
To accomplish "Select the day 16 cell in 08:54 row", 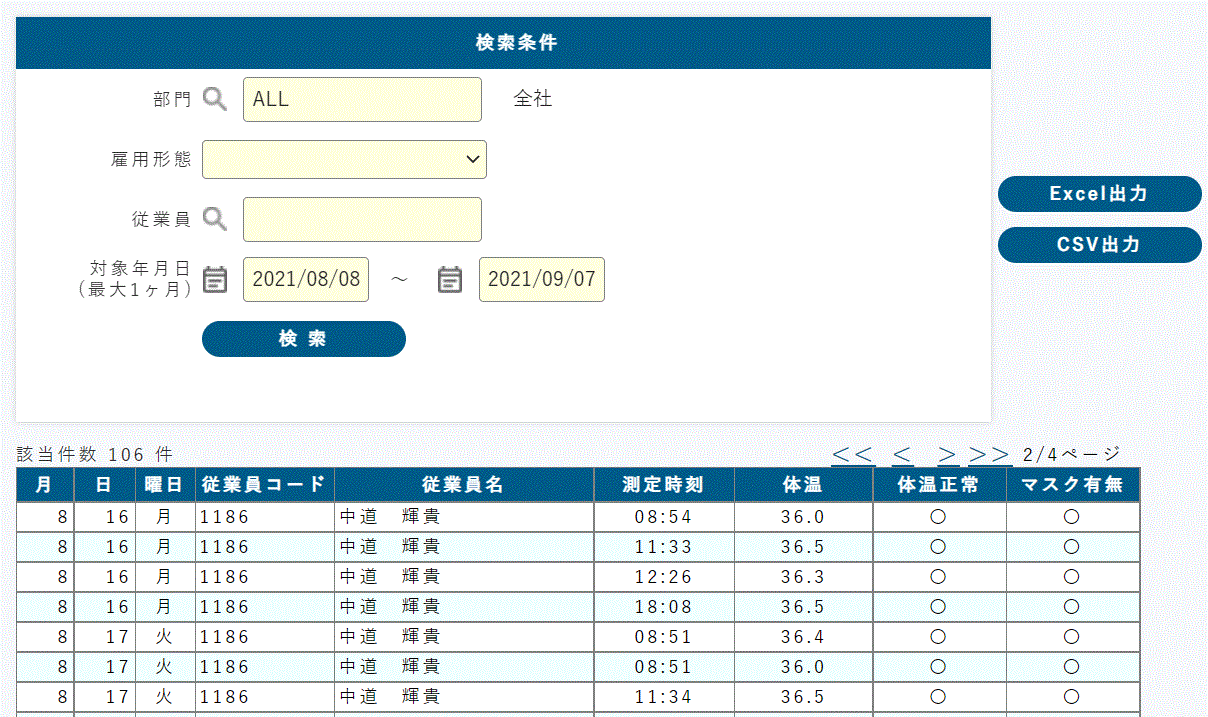I will pos(104,517).
